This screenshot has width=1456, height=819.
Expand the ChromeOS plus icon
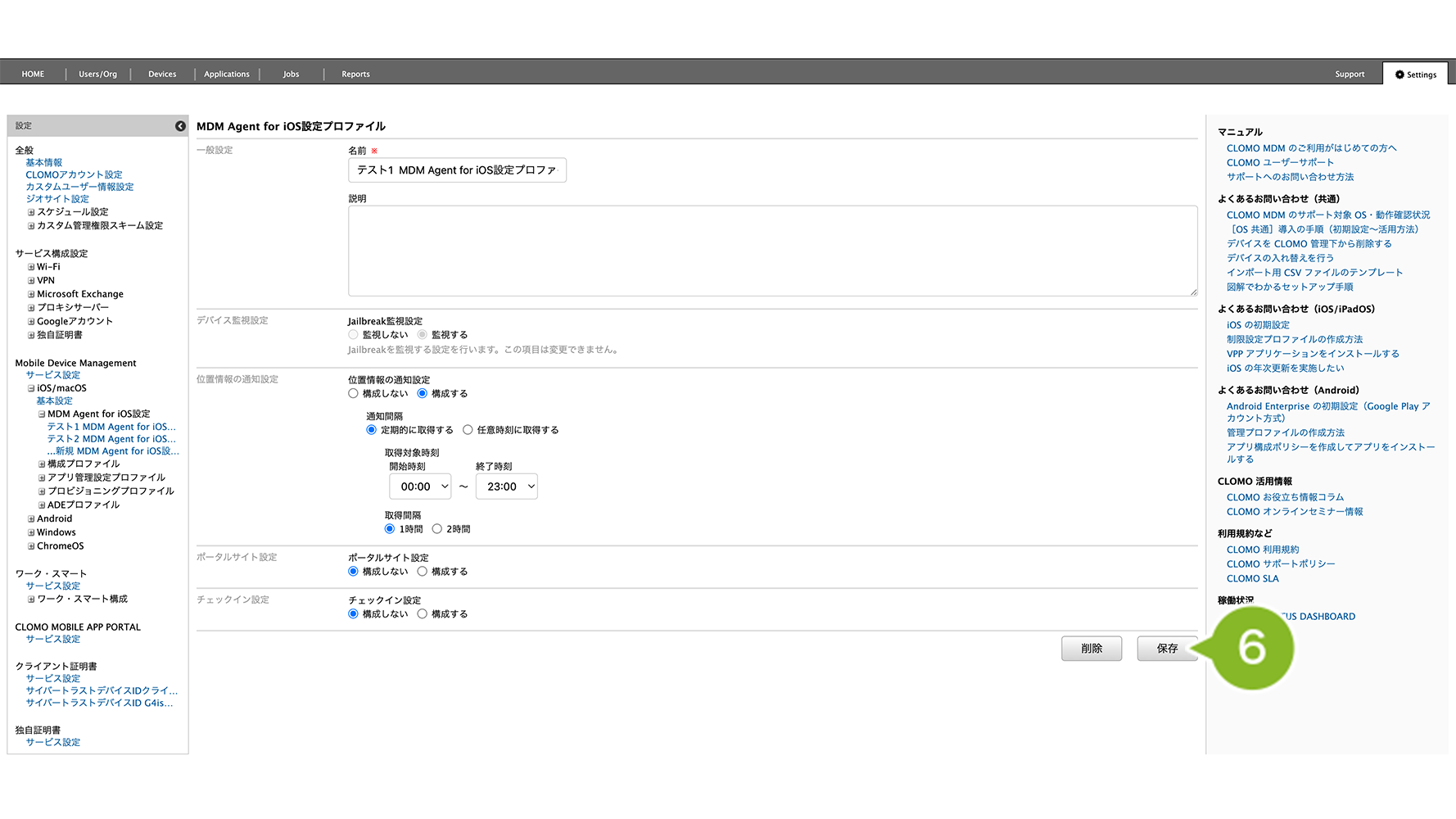tap(31, 546)
